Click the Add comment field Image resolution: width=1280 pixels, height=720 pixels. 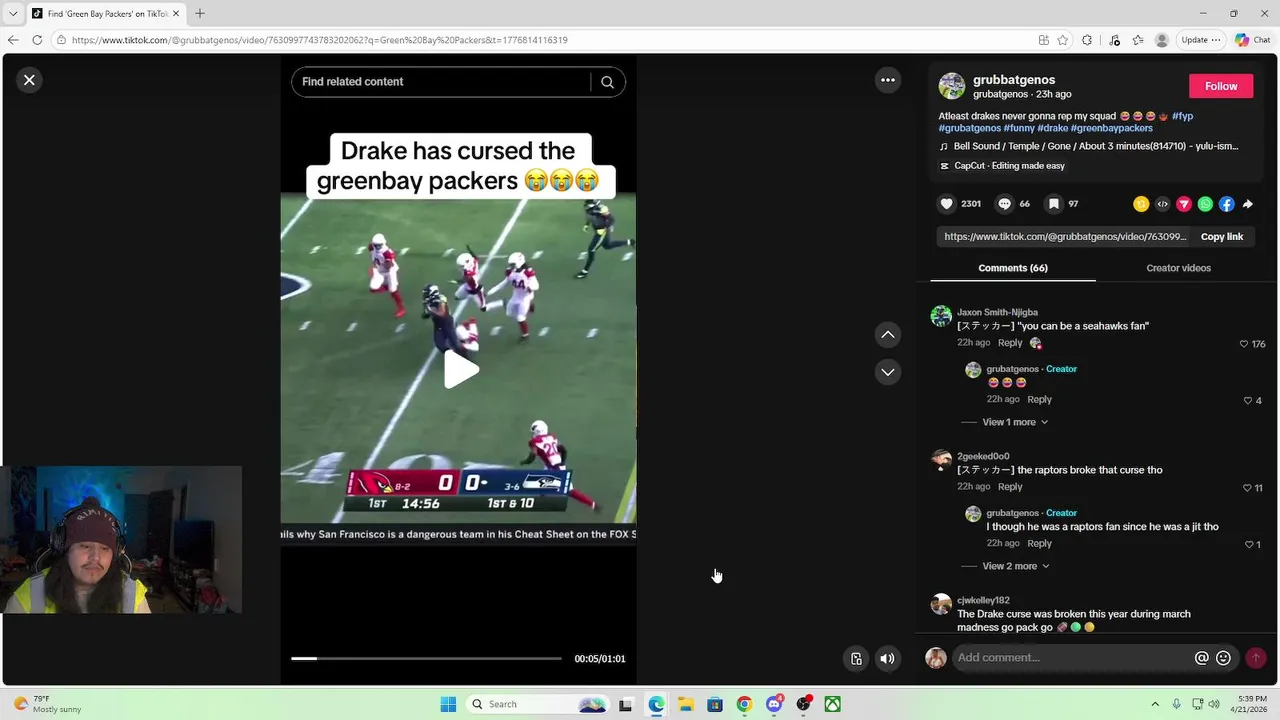coord(1072,658)
